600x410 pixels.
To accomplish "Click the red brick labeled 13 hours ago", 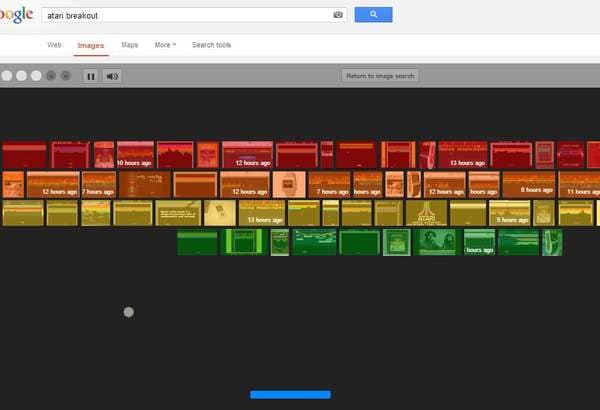I will point(463,155).
